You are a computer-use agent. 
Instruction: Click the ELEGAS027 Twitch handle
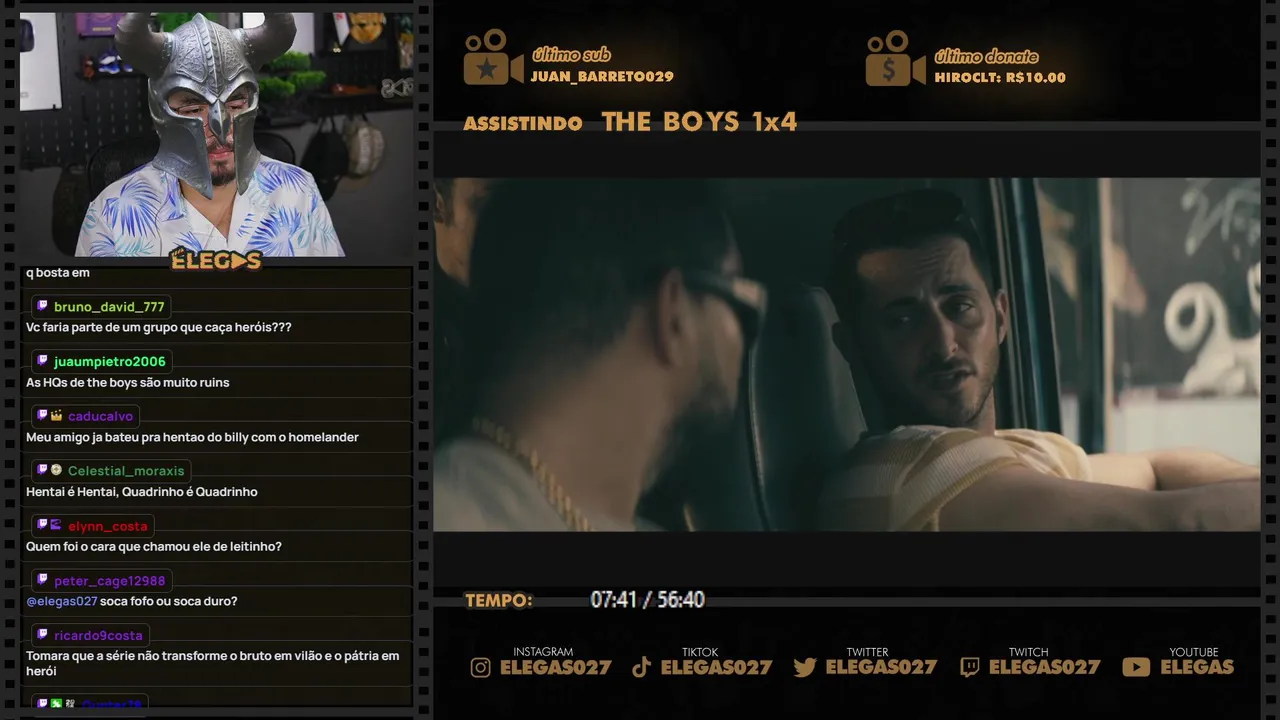click(1044, 668)
